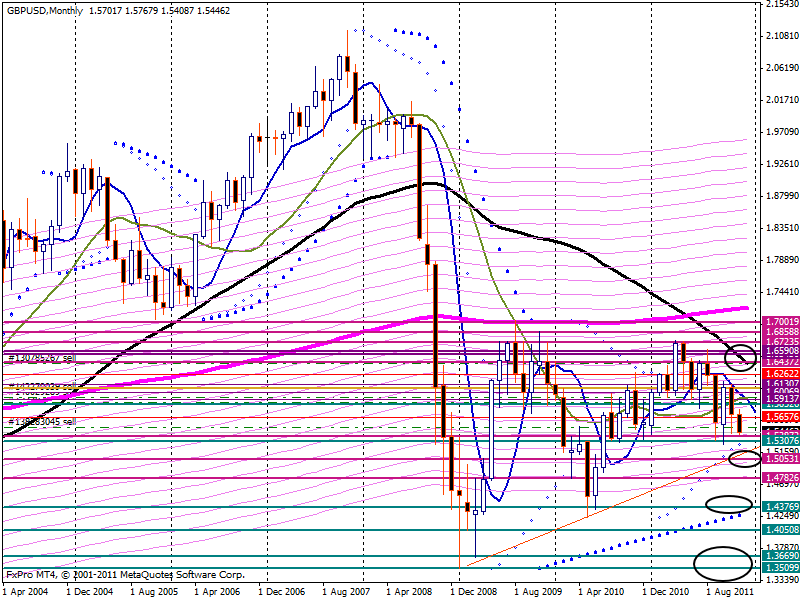Click the purple 1.65908 price label
The width and height of the screenshot is (800, 600).
pos(781,351)
